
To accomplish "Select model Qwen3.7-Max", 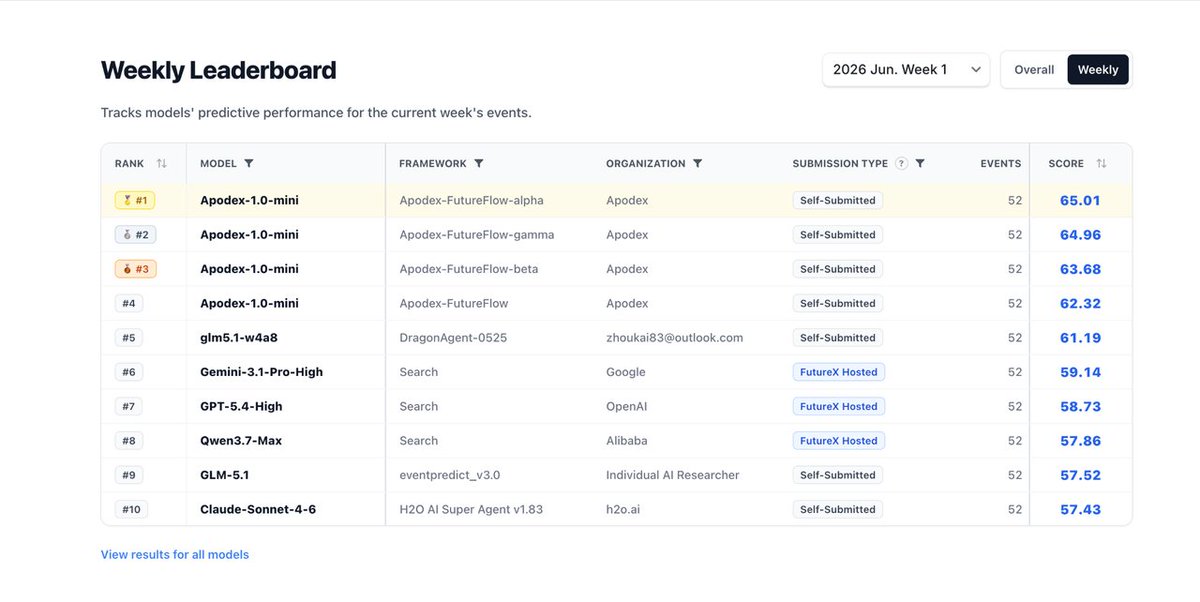I will [x=241, y=441].
